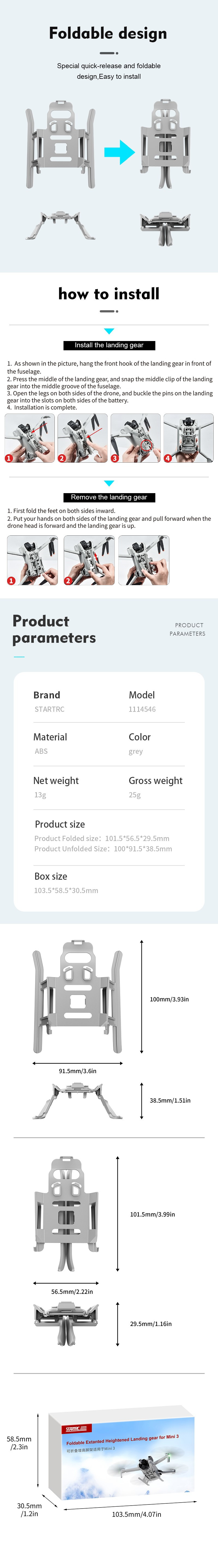The height and width of the screenshot is (1568, 218).
Task: Click red badge 4 on last install photo
Action: tap(168, 458)
